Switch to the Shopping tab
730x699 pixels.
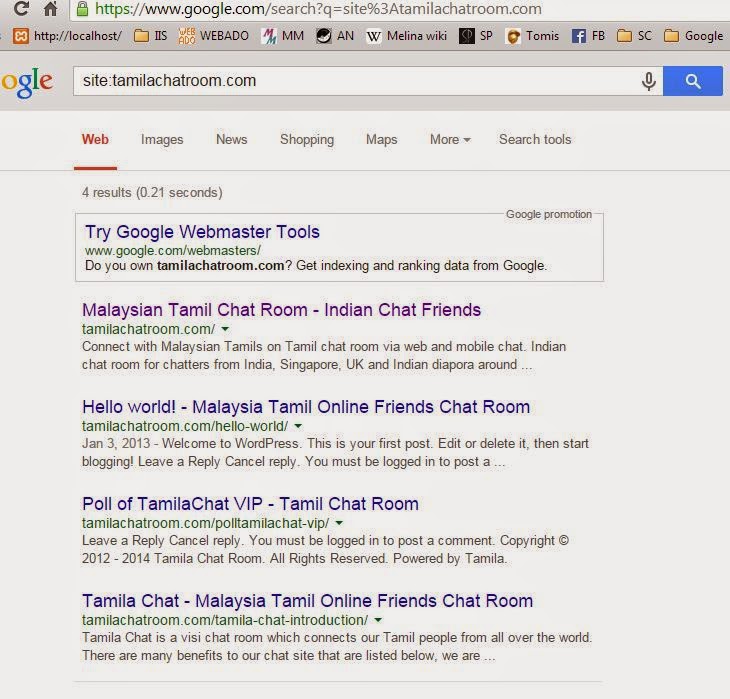point(307,139)
